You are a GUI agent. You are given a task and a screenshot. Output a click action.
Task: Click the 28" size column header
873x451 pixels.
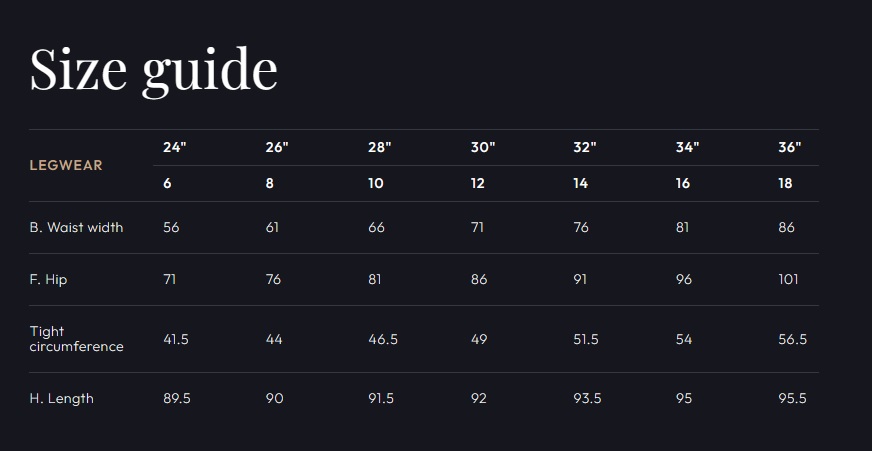[380, 148]
